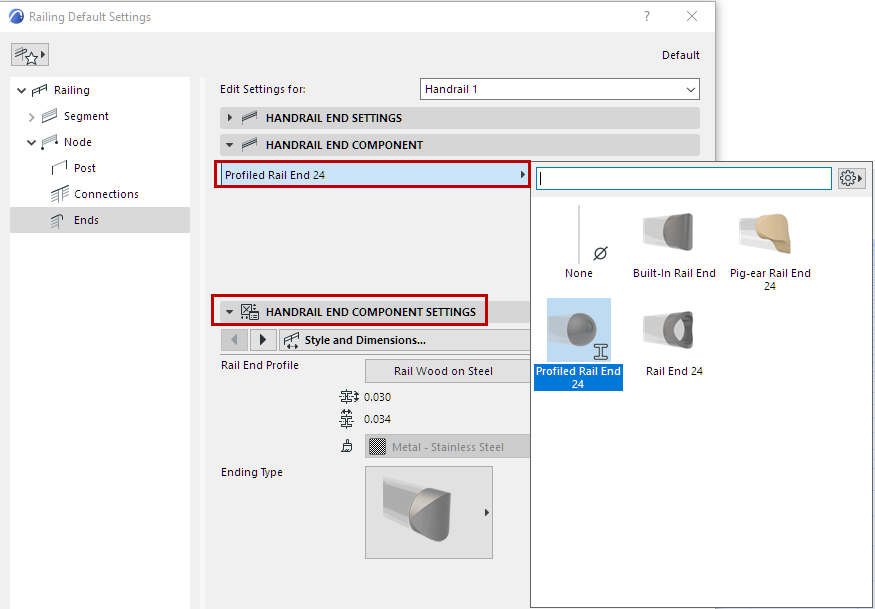Click the Node icon in tree
Viewport: 875px width, 609px height.
point(50,143)
